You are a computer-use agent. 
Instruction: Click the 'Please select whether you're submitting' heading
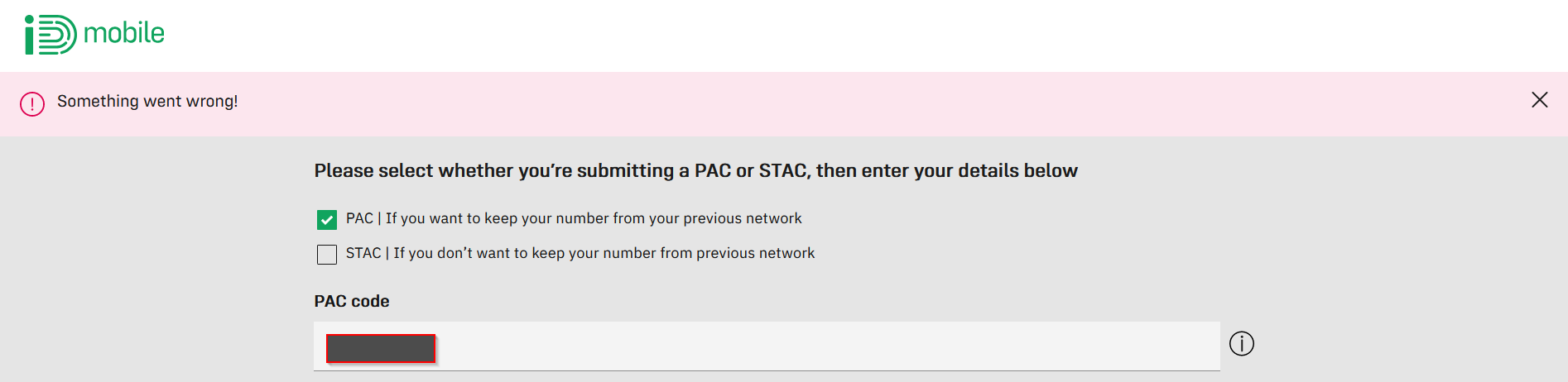pos(696,170)
